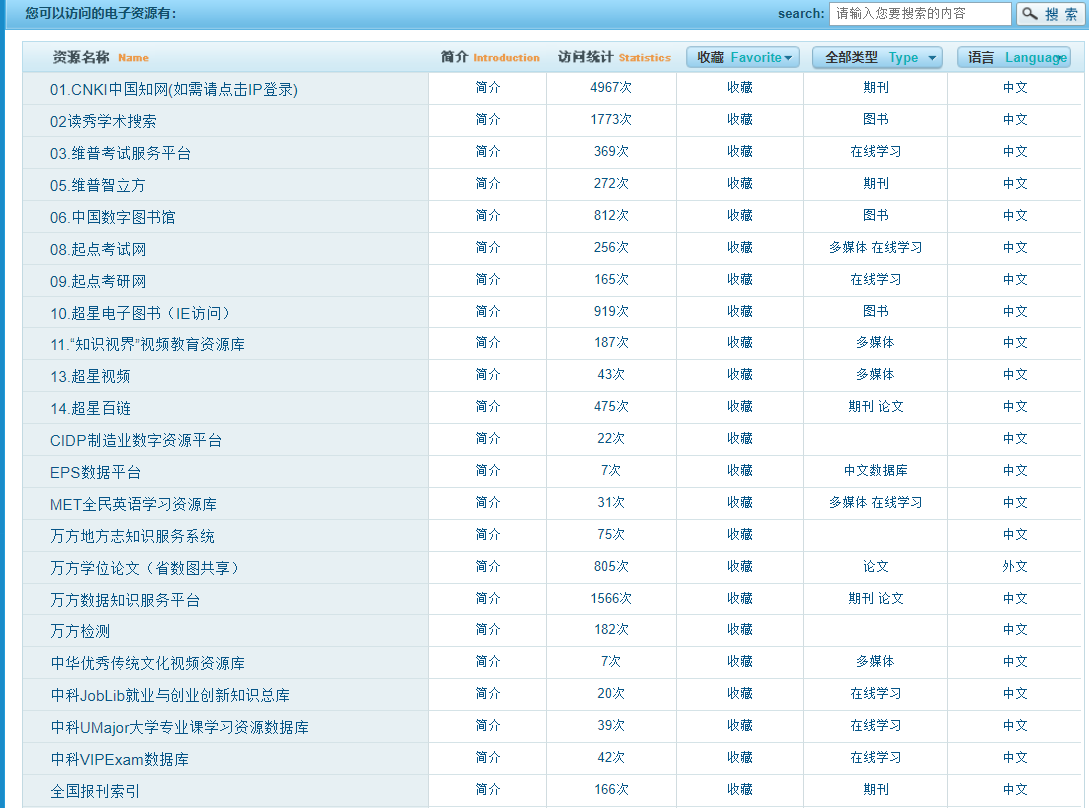View 简介 for 万方检测 row
This screenshot has height=808, width=1089.
pyautogui.click(x=488, y=629)
